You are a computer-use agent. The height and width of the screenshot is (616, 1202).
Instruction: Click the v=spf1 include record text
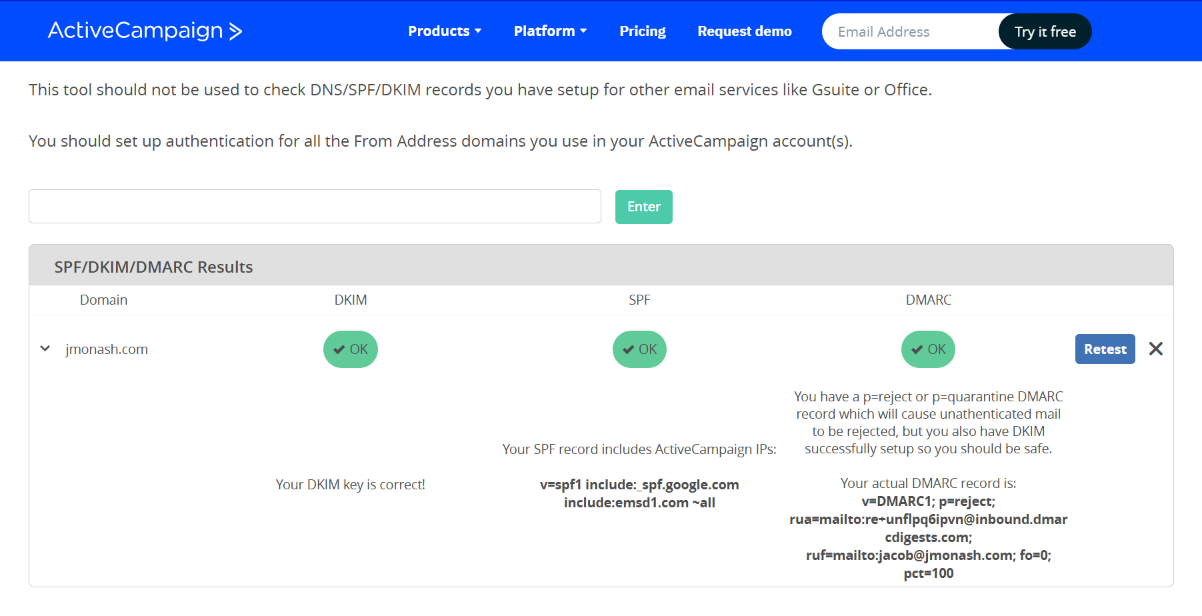640,493
